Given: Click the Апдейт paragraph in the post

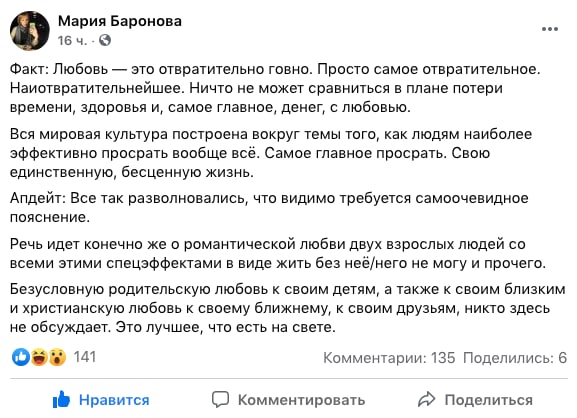Looking at the screenshot, I should click(x=269, y=208).
